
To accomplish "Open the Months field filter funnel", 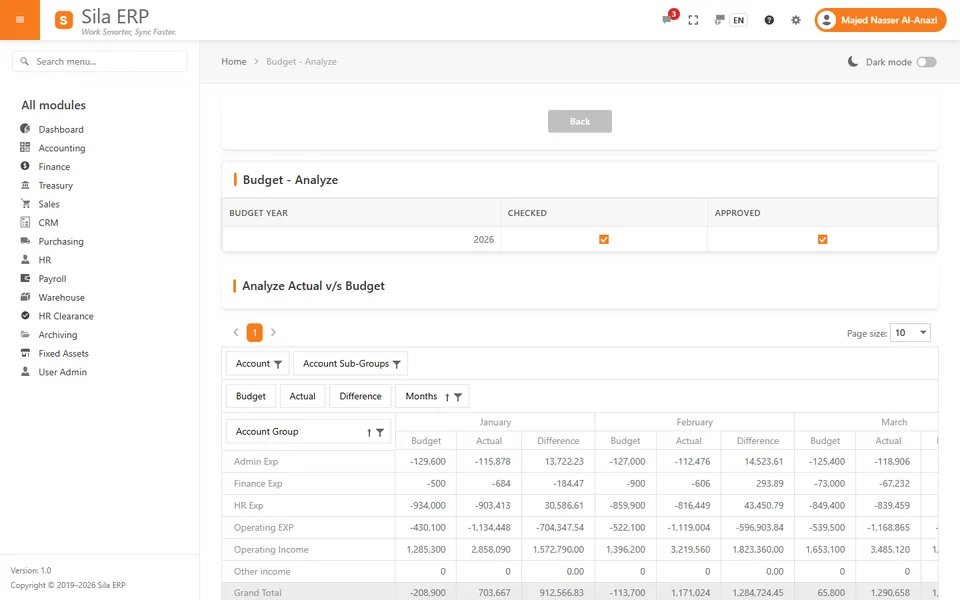I will pyautogui.click(x=458, y=397).
